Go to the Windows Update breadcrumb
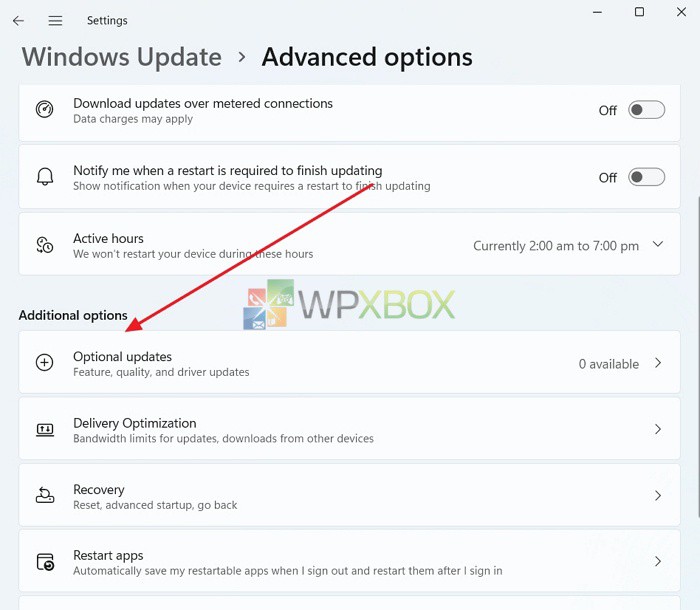The image size is (700, 610). (122, 57)
